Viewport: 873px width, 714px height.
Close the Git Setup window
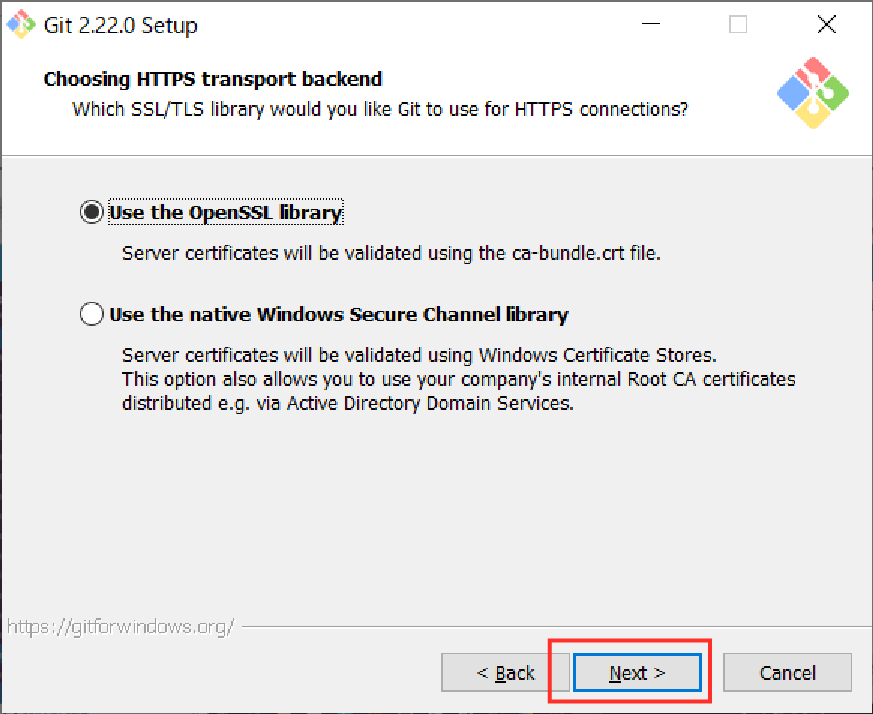(826, 25)
